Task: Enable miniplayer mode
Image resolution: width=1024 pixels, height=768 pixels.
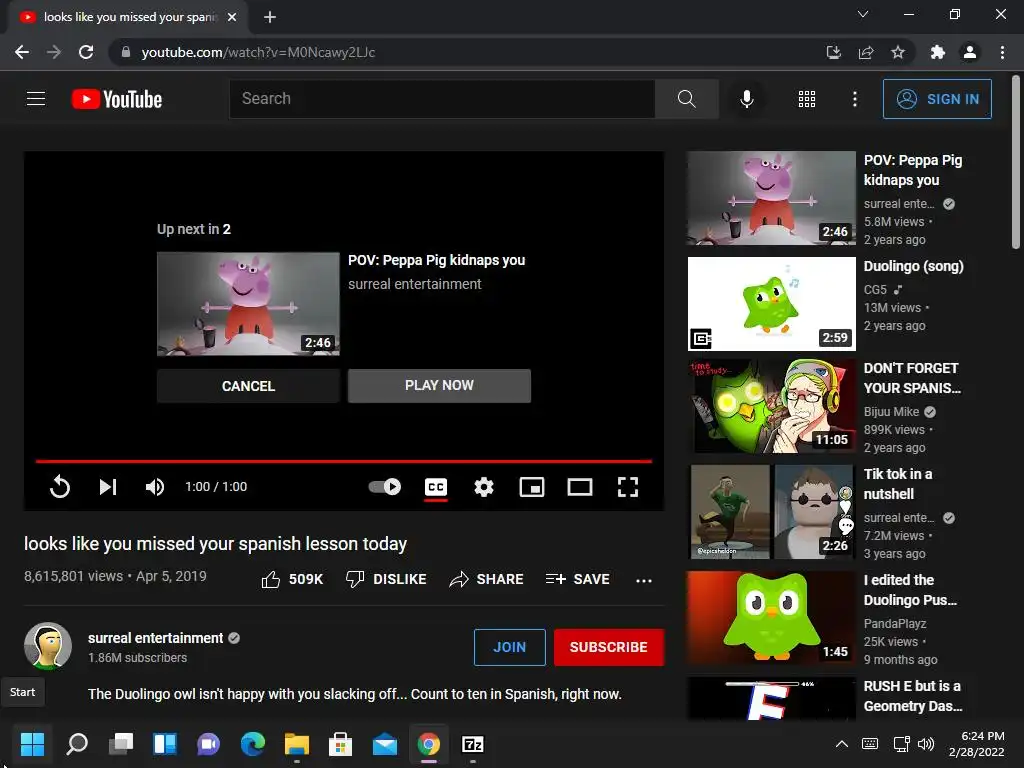Action: 532,487
